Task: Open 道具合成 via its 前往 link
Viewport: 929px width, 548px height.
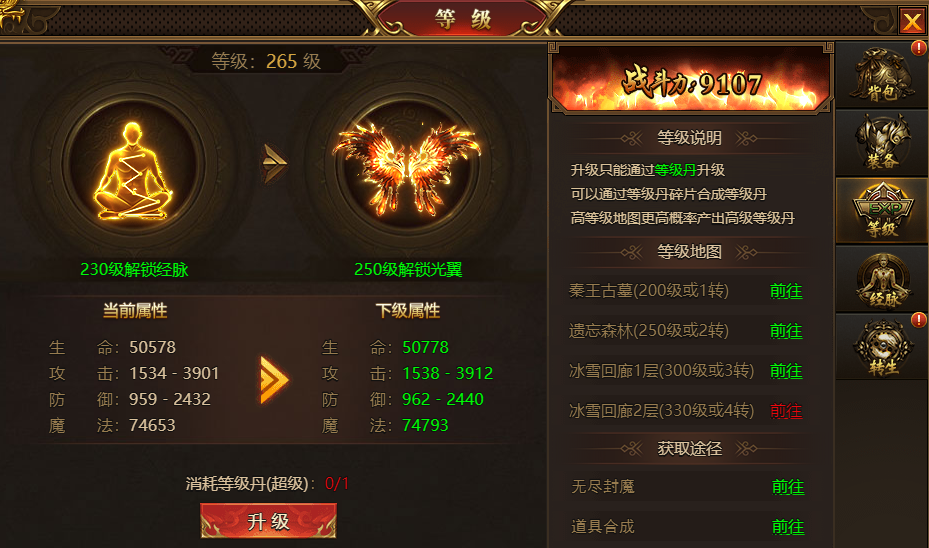Action: (788, 527)
